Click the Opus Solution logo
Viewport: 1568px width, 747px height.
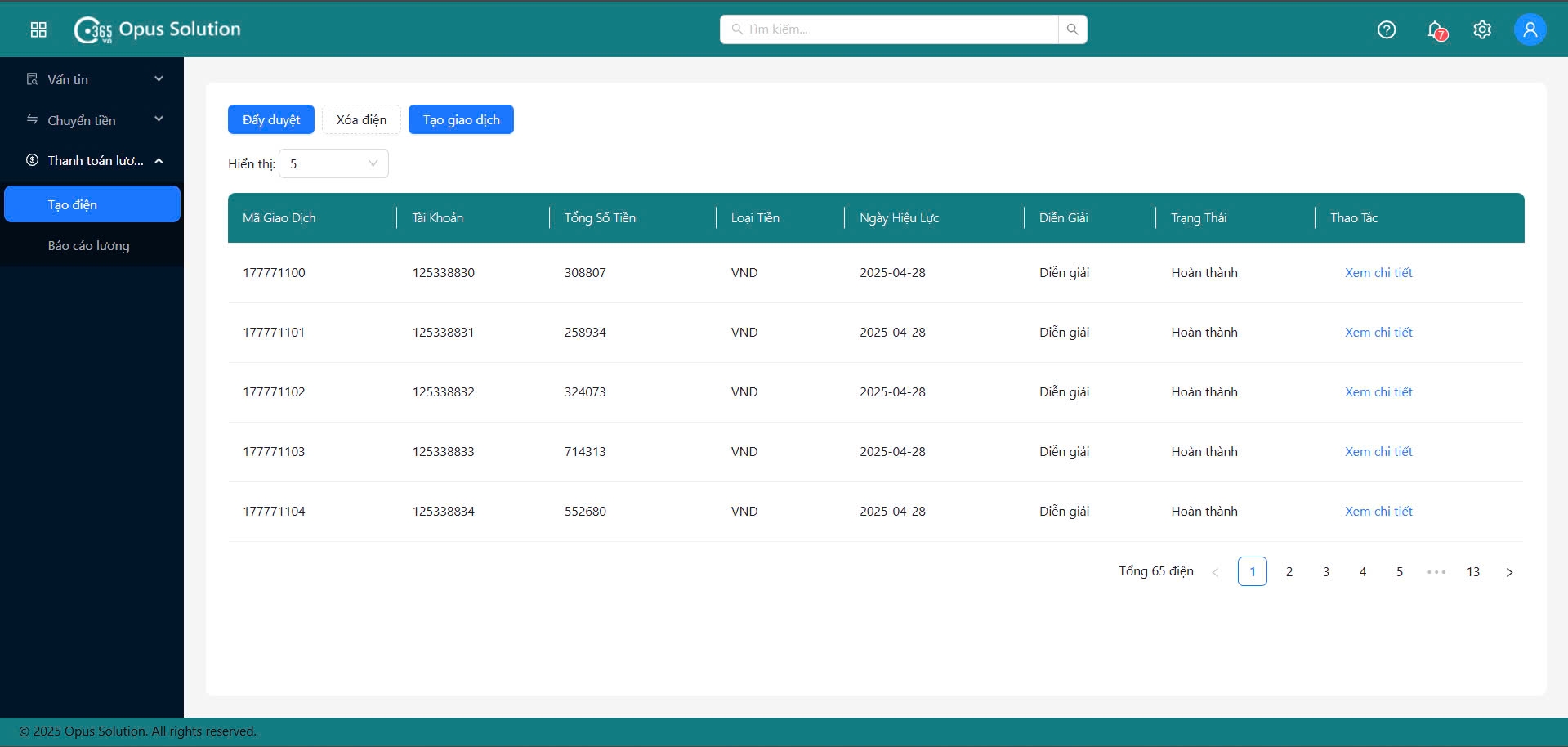coord(158,30)
